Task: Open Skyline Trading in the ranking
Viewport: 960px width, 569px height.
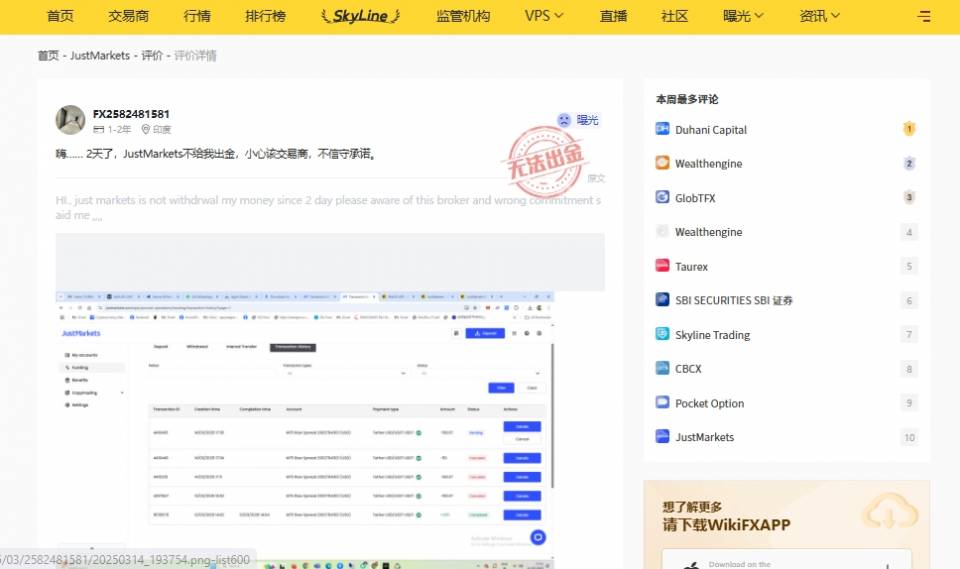Action: tap(712, 335)
